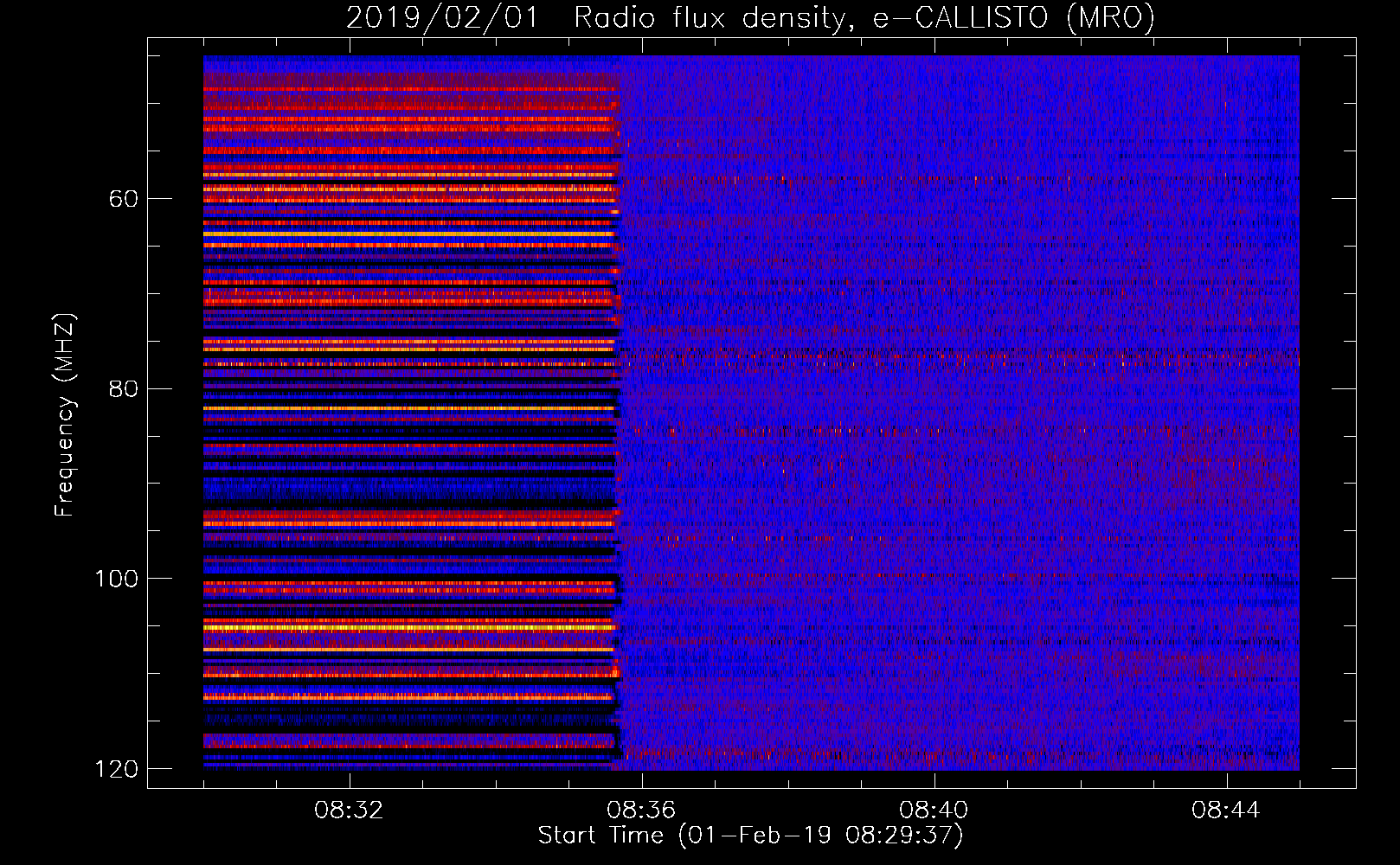Click the 60 MHz frequency tick label
Screen dimensions: 1400x865
click(x=124, y=199)
